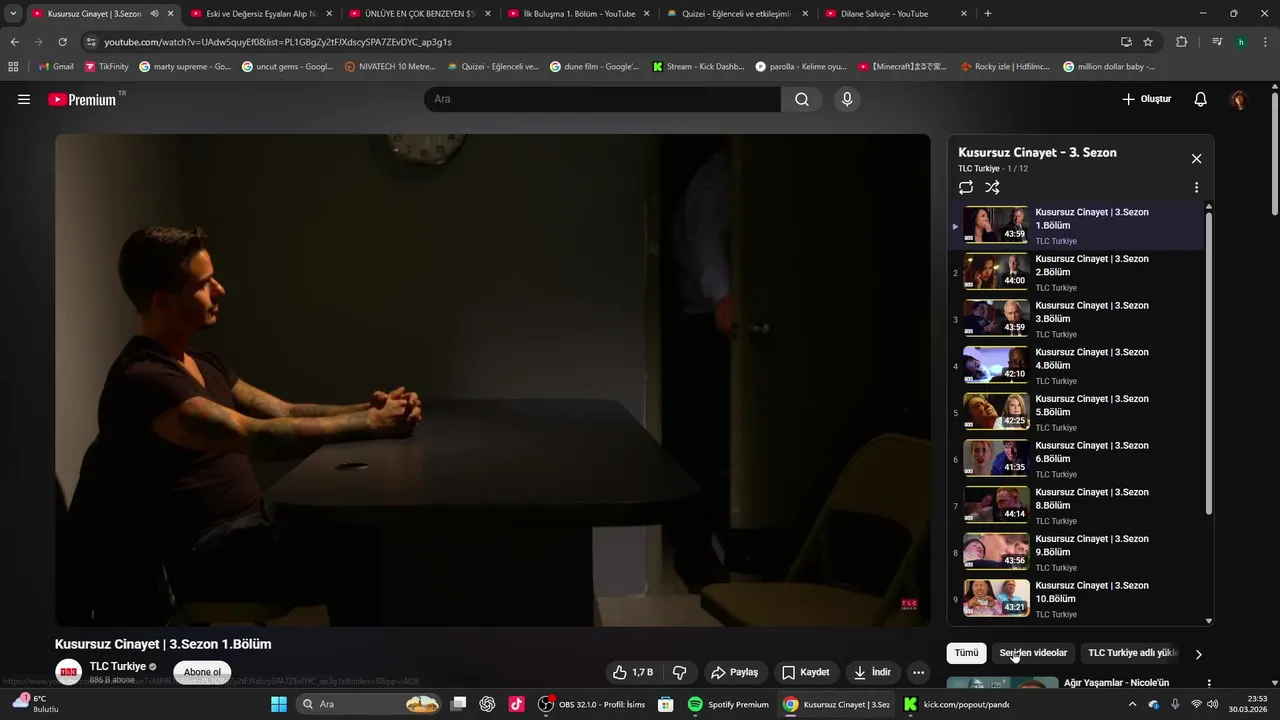The image size is (1280, 720).
Task: Open TLC Turkiye channel name link
Action: [118, 666]
